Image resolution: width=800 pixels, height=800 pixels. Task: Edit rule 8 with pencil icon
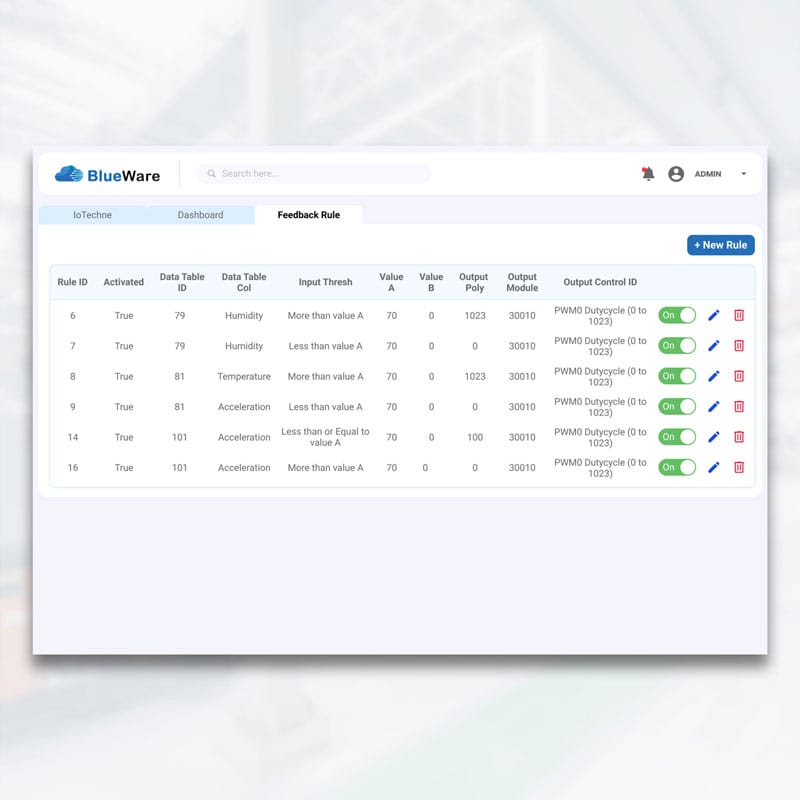click(x=714, y=376)
